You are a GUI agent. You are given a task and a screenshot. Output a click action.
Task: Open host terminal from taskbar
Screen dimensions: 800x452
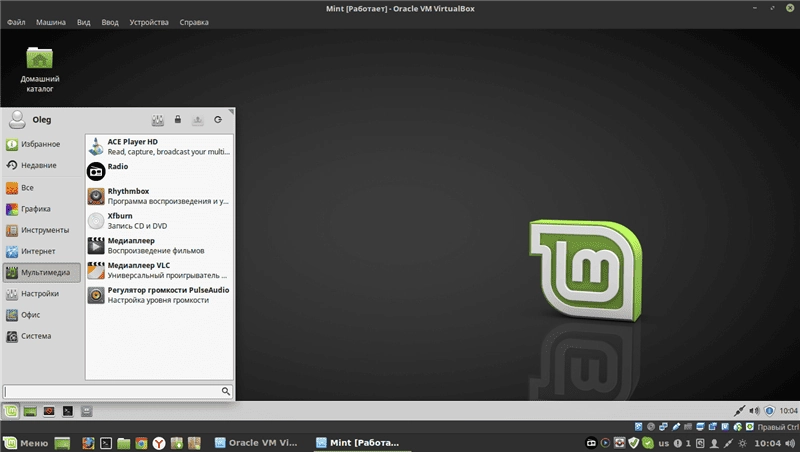point(106,443)
